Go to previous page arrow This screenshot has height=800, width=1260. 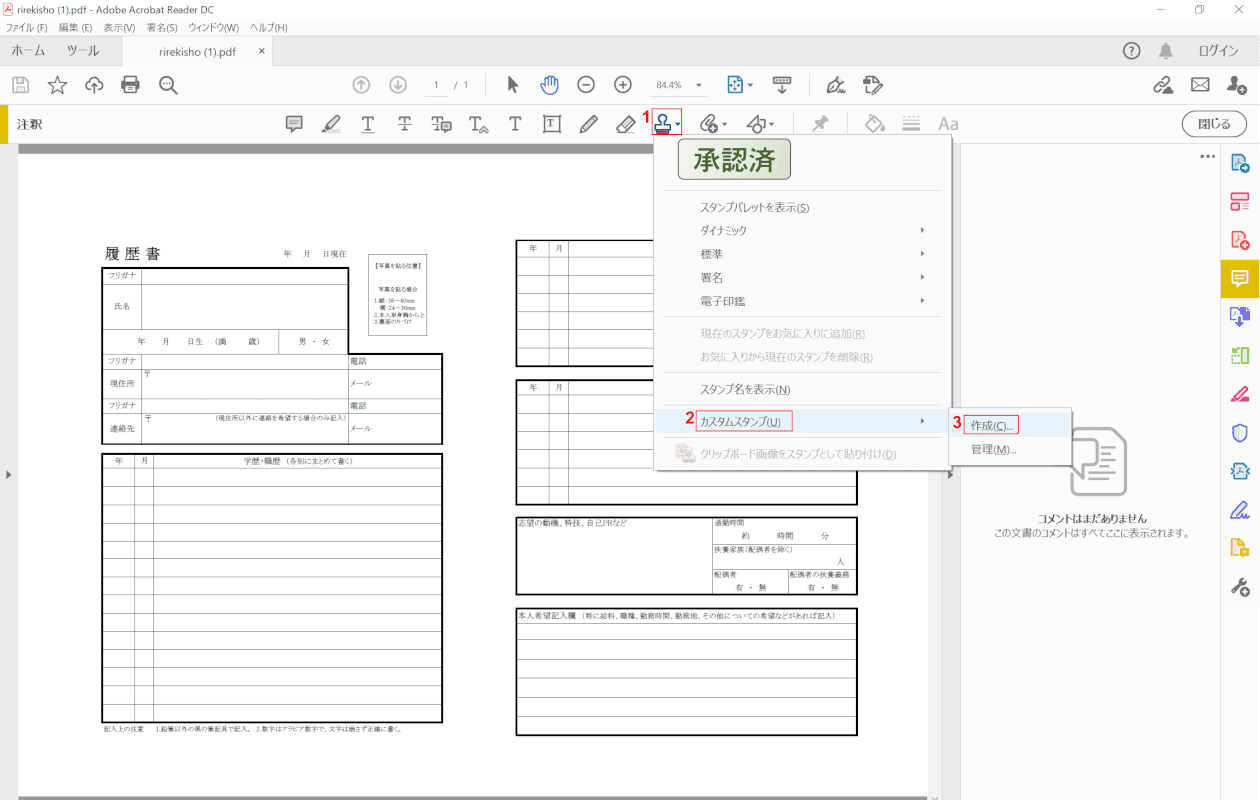tap(362, 85)
